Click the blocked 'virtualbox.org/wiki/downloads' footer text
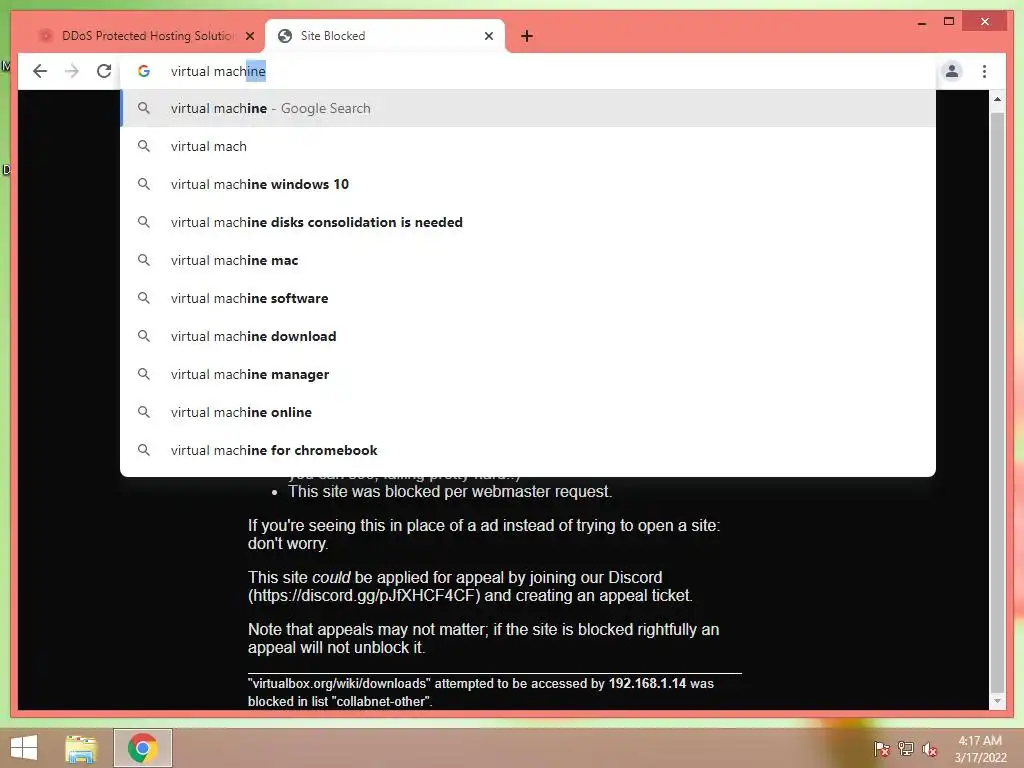Screen dimensions: 1024x768 pyautogui.click(x=339, y=683)
